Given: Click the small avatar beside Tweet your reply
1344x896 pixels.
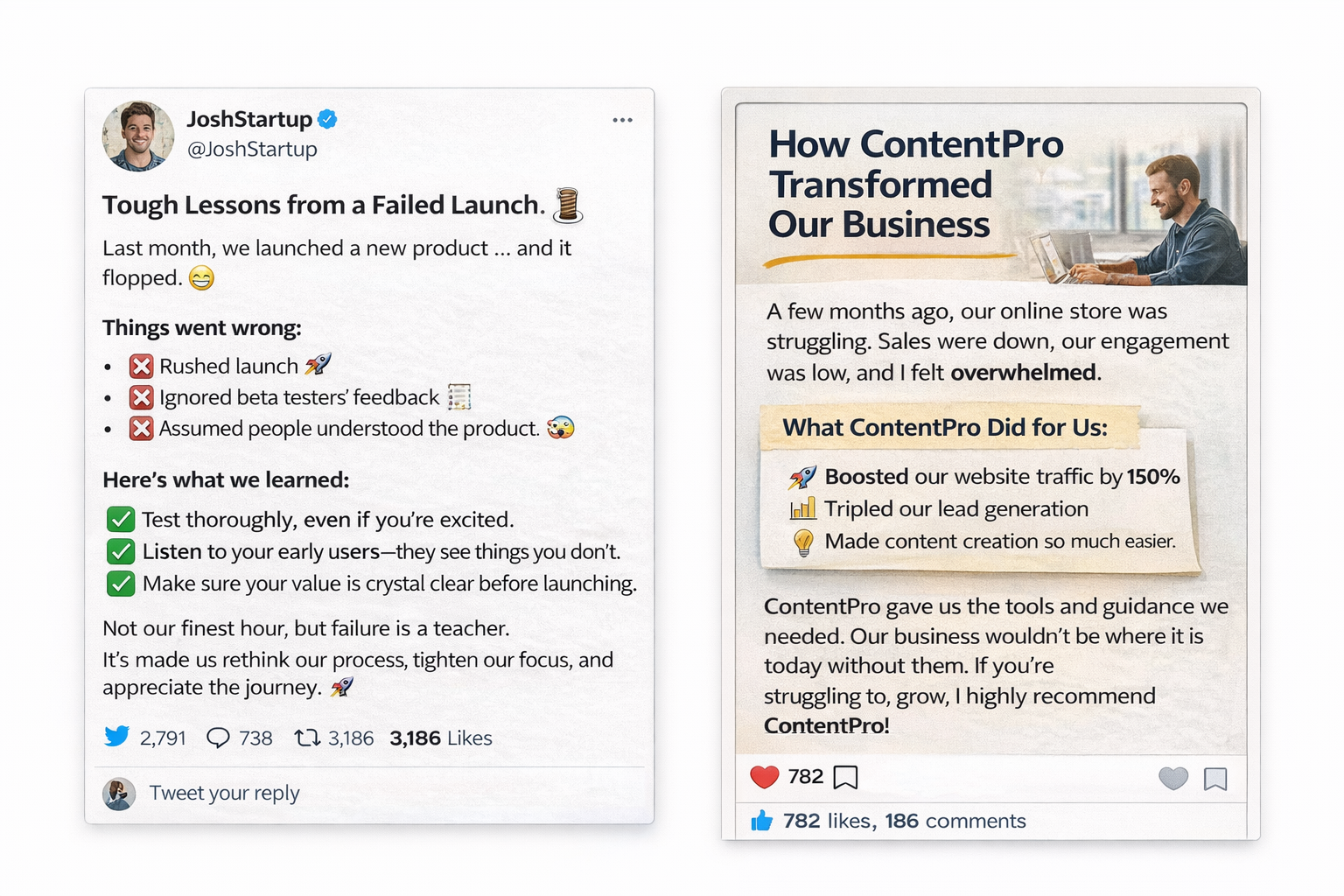Looking at the screenshot, I should 119,794.
